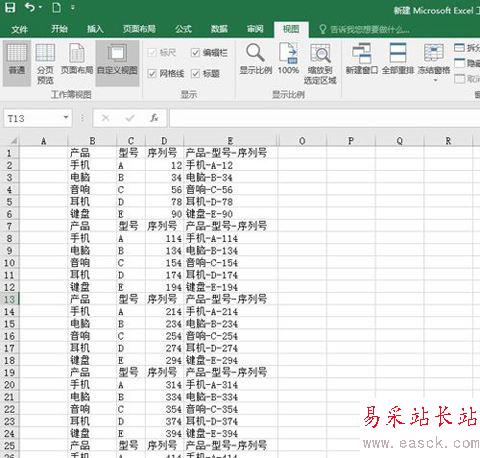Click the Save icon in quick access toolbar
The height and width of the screenshot is (458, 480).
10,7
